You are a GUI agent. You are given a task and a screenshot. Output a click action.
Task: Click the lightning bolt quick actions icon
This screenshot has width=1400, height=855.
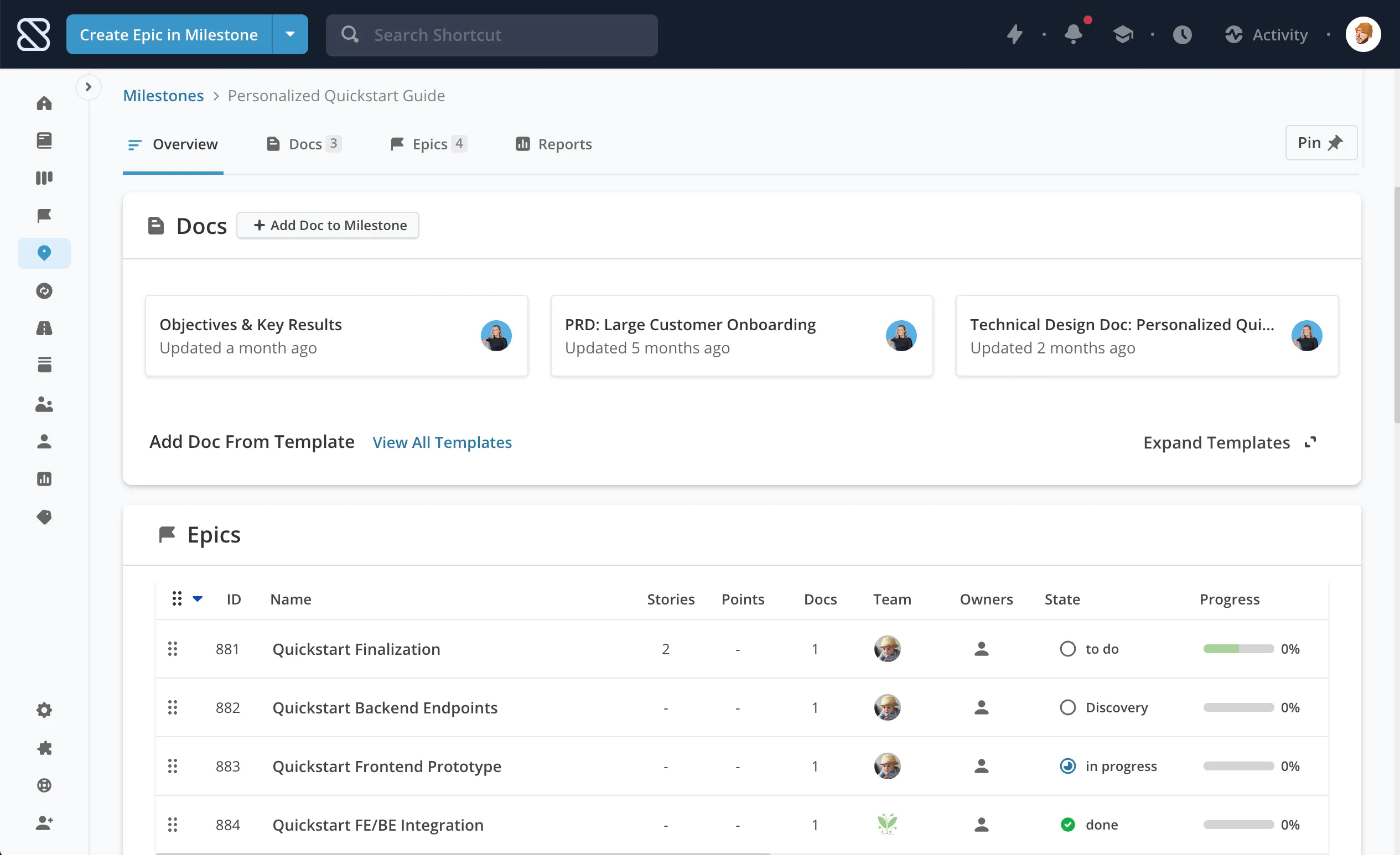[1014, 35]
